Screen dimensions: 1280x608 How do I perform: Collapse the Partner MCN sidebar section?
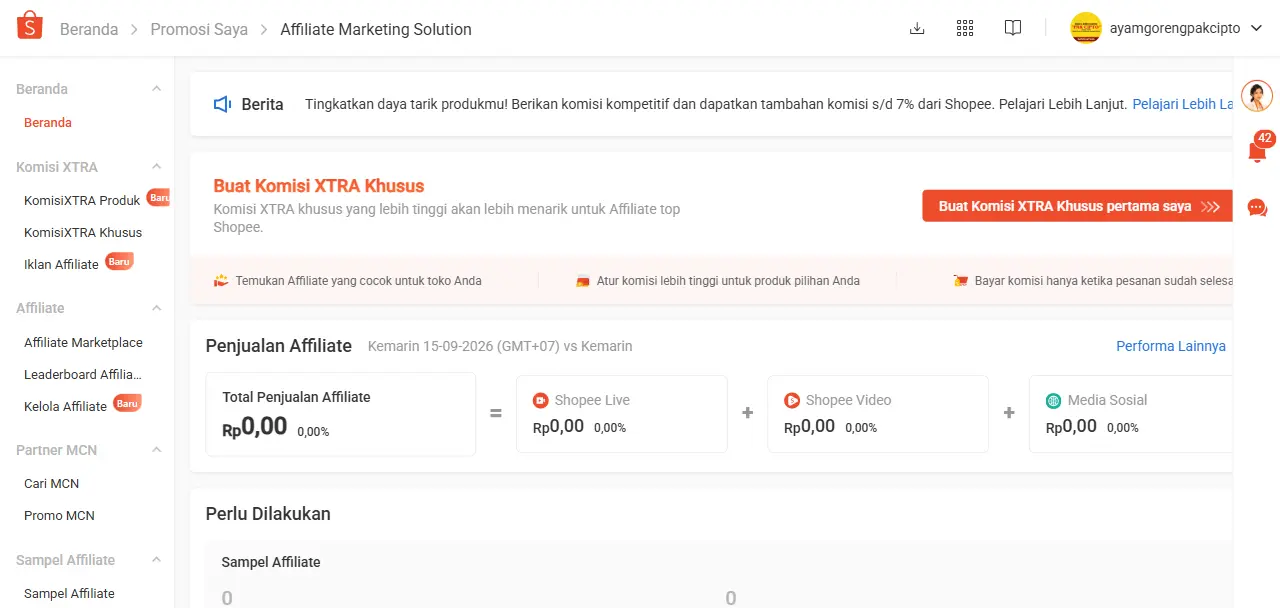tap(157, 450)
